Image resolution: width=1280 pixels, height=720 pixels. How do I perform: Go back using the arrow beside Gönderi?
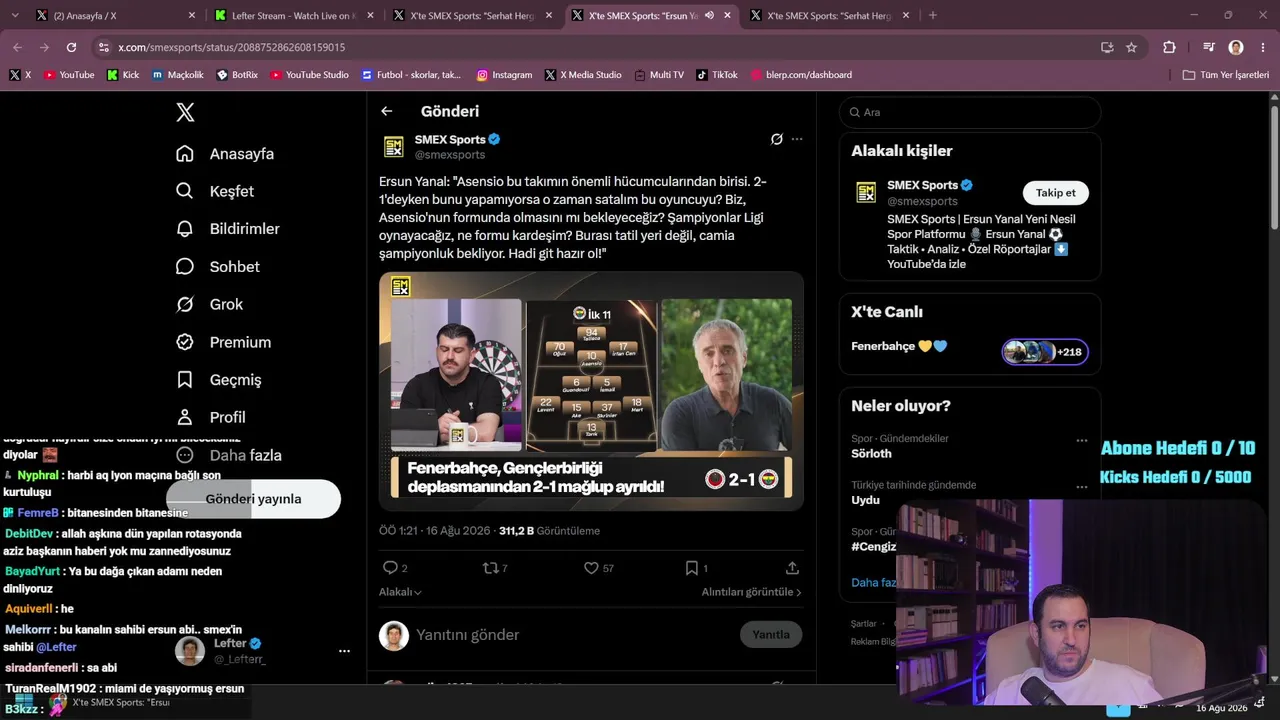point(387,112)
